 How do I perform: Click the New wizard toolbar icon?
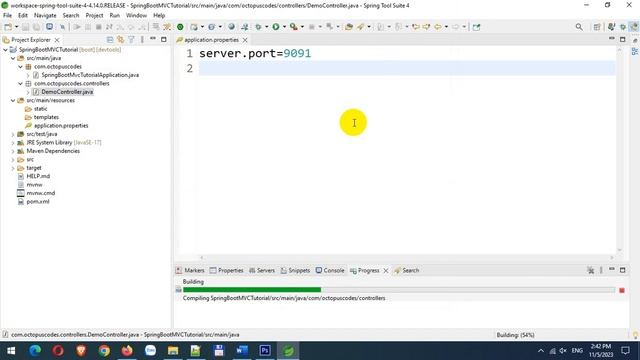coord(8,27)
